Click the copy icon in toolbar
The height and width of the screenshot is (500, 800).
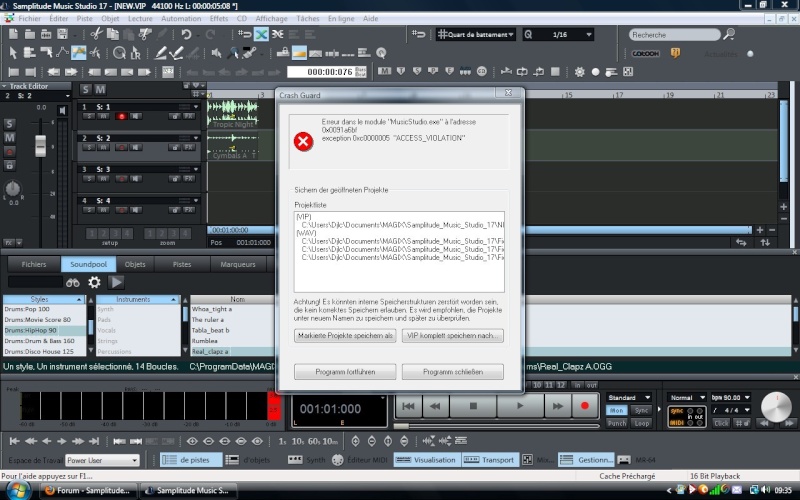(112, 34)
